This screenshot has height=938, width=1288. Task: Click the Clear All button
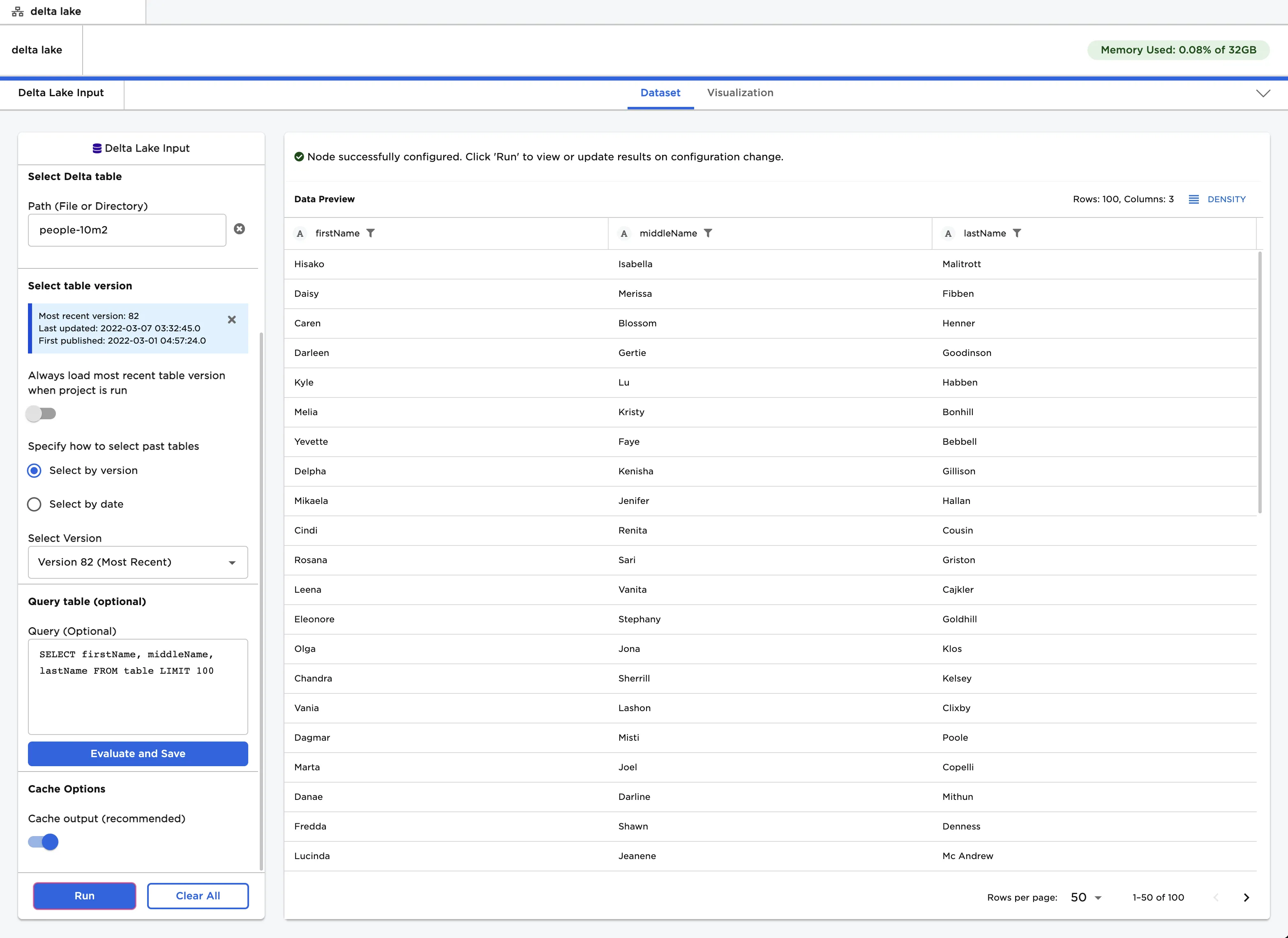198,895
